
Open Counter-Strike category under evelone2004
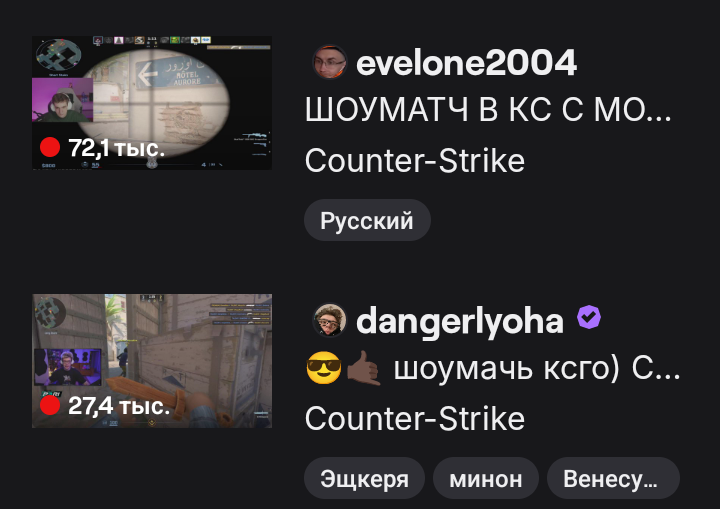pyautogui.click(x=415, y=161)
